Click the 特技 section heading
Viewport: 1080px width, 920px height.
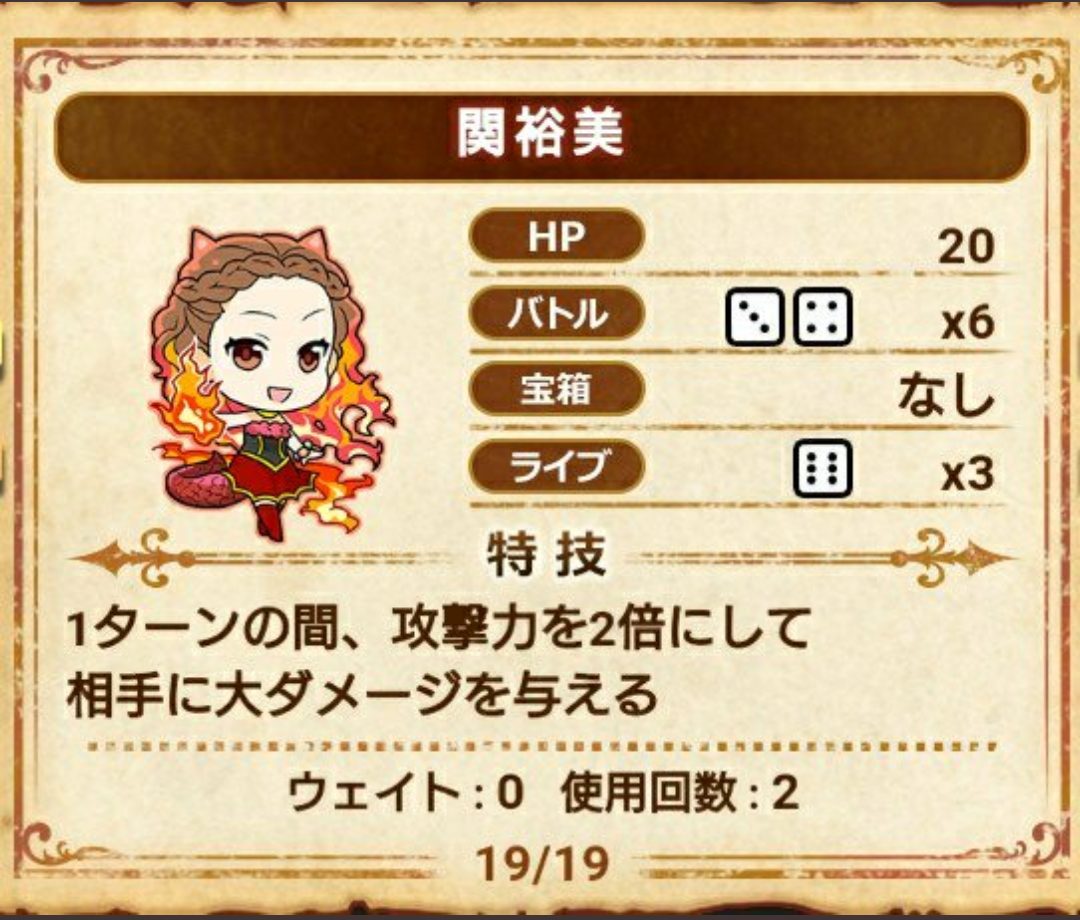coord(547,555)
